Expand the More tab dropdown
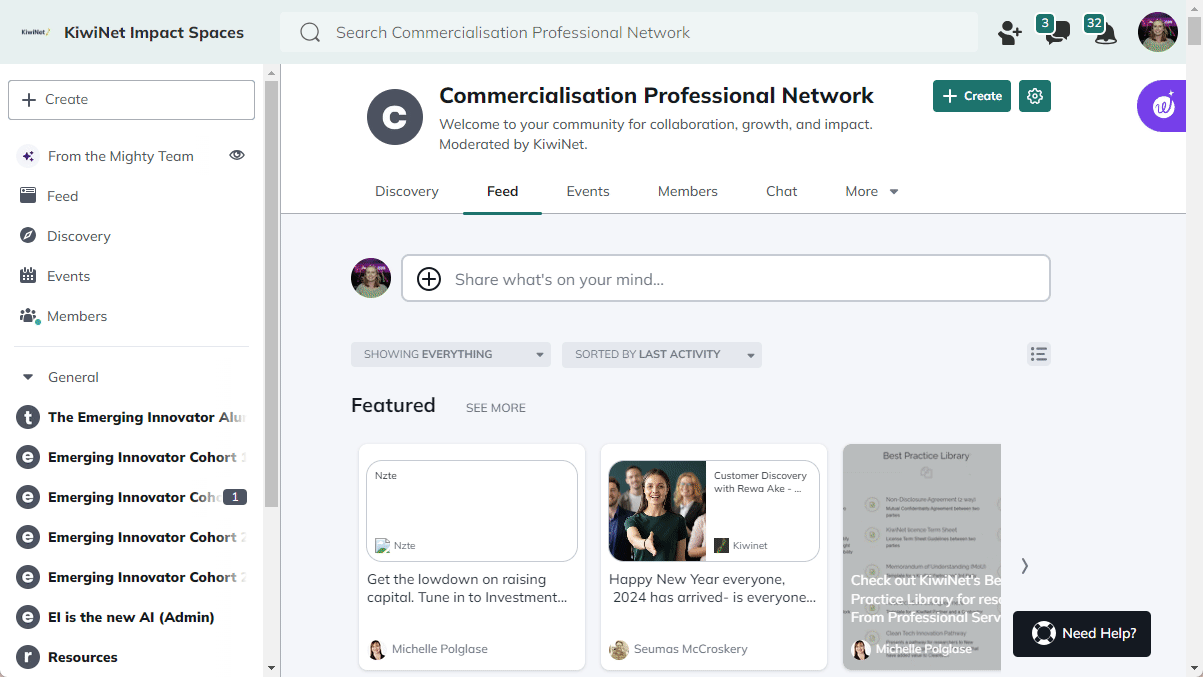Image resolution: width=1203 pixels, height=677 pixels. pos(872,191)
